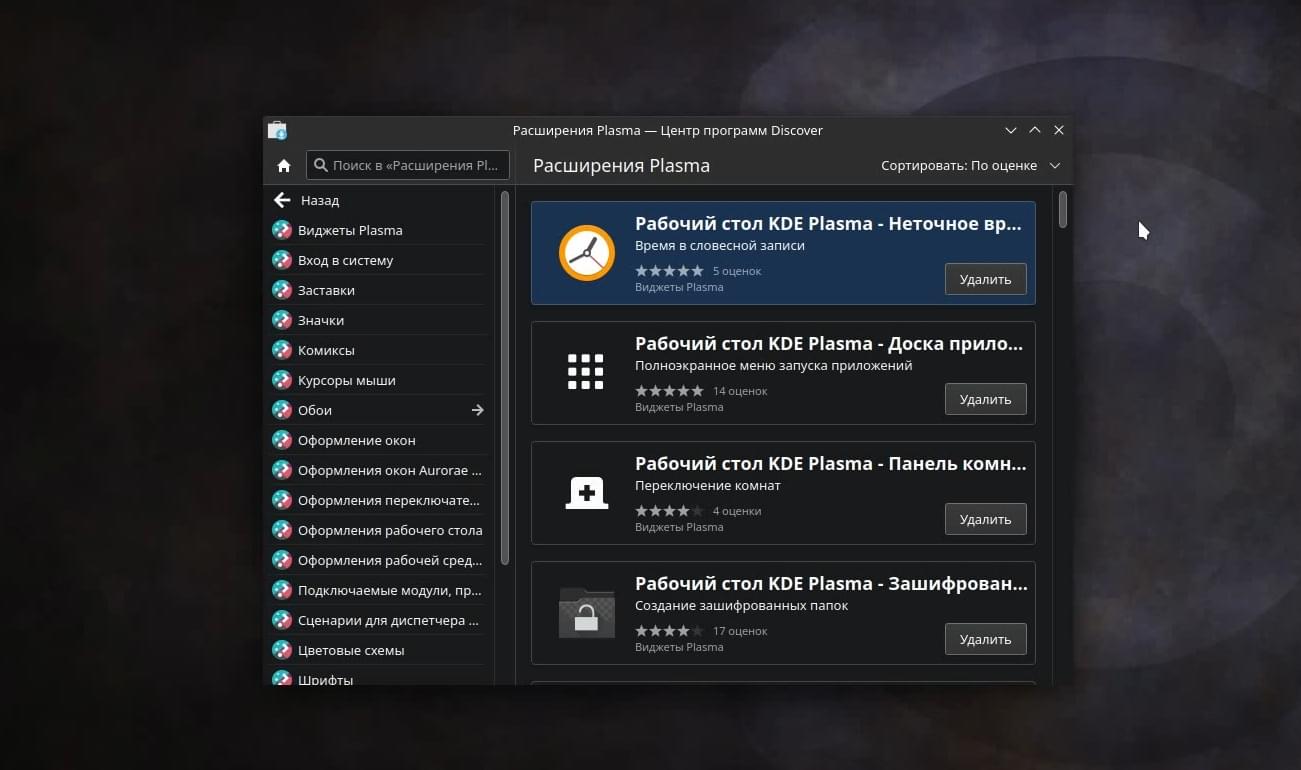Select Значки category

pyautogui.click(x=378, y=320)
